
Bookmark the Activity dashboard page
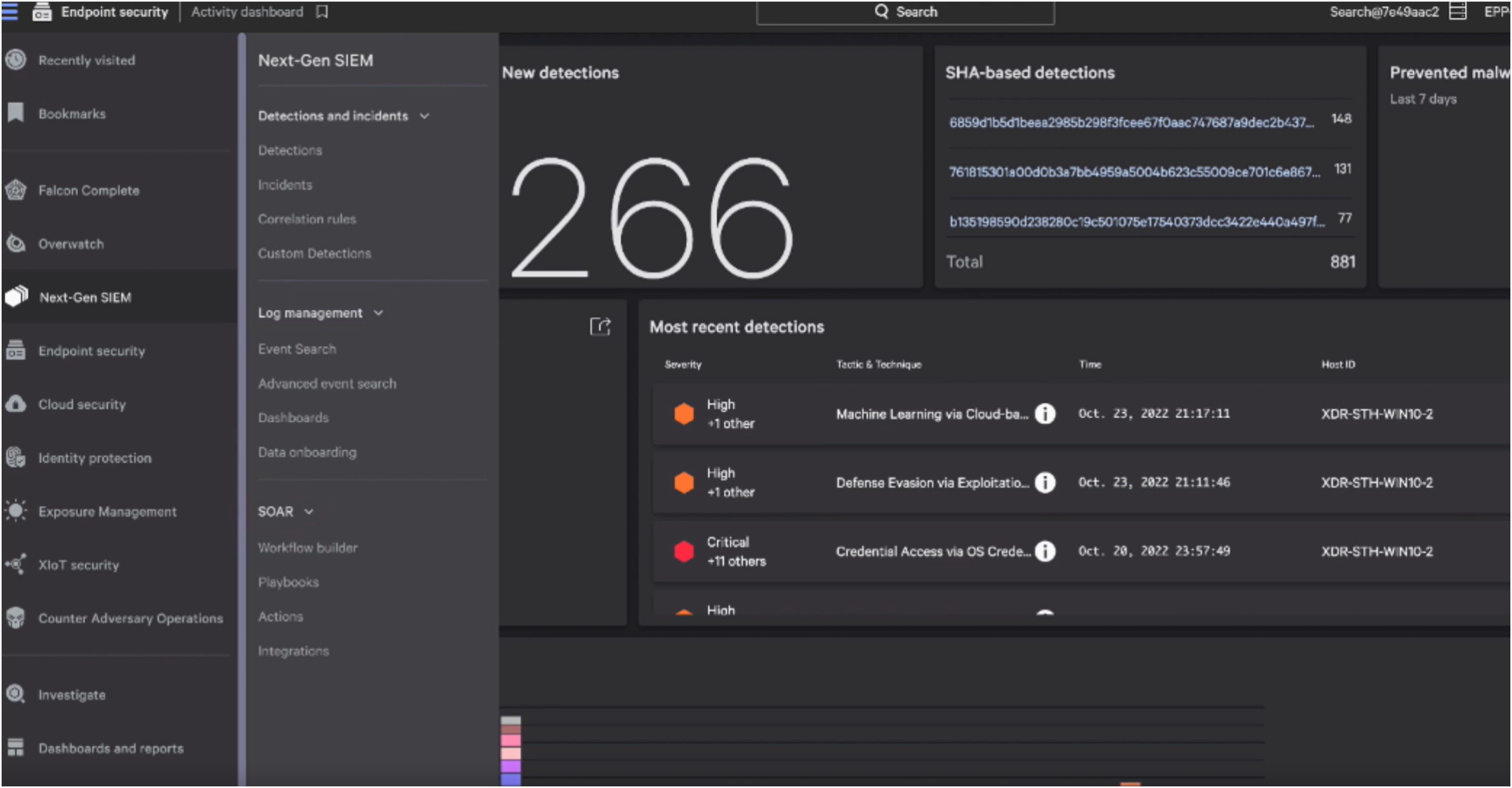pyautogui.click(x=322, y=12)
